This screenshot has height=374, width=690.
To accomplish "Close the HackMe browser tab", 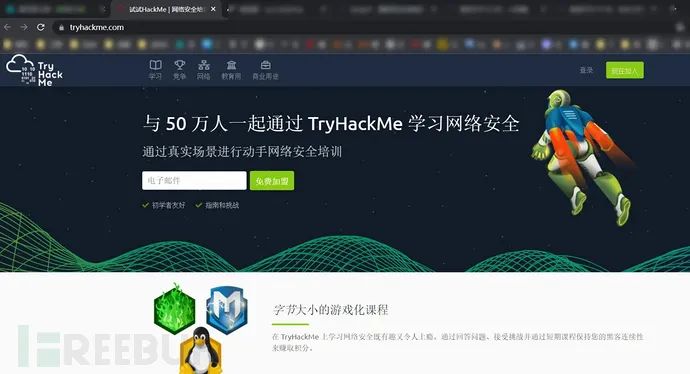I will (x=213, y=9).
